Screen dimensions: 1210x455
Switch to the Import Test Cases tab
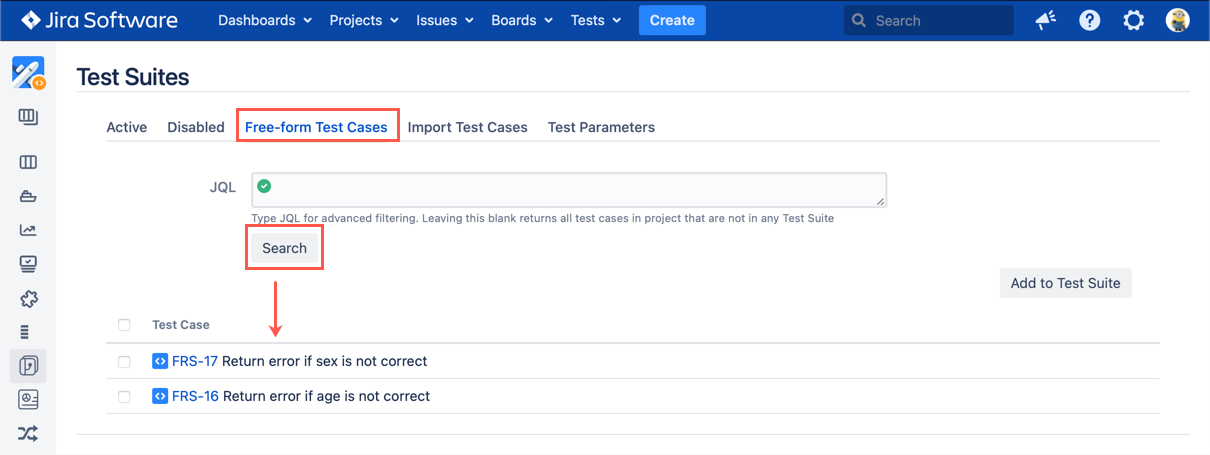(467, 127)
